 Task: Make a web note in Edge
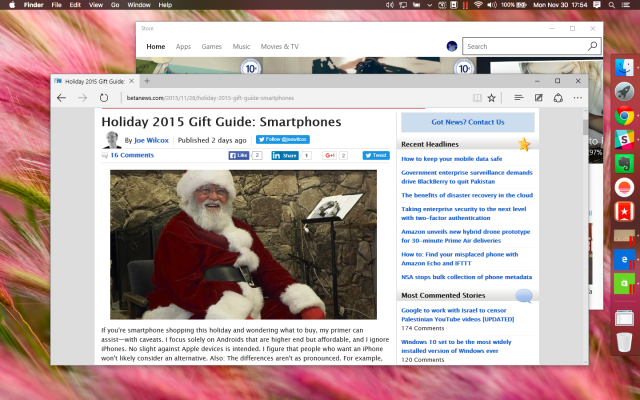(539, 98)
